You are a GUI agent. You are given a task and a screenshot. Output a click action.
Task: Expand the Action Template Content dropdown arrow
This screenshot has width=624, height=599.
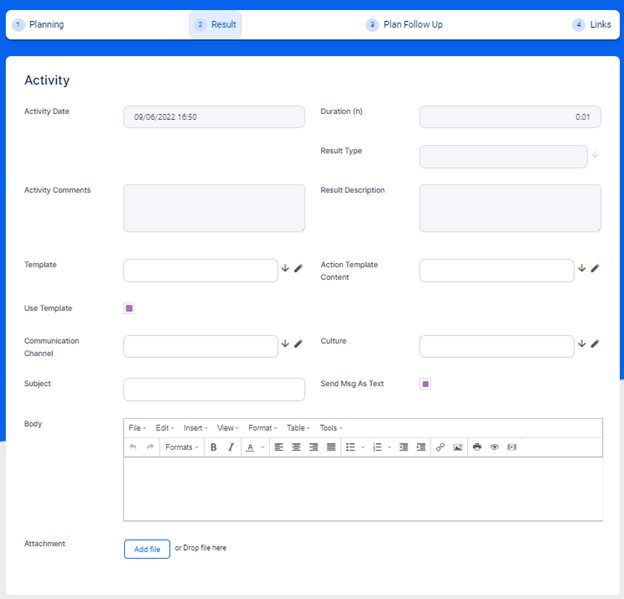tap(582, 268)
